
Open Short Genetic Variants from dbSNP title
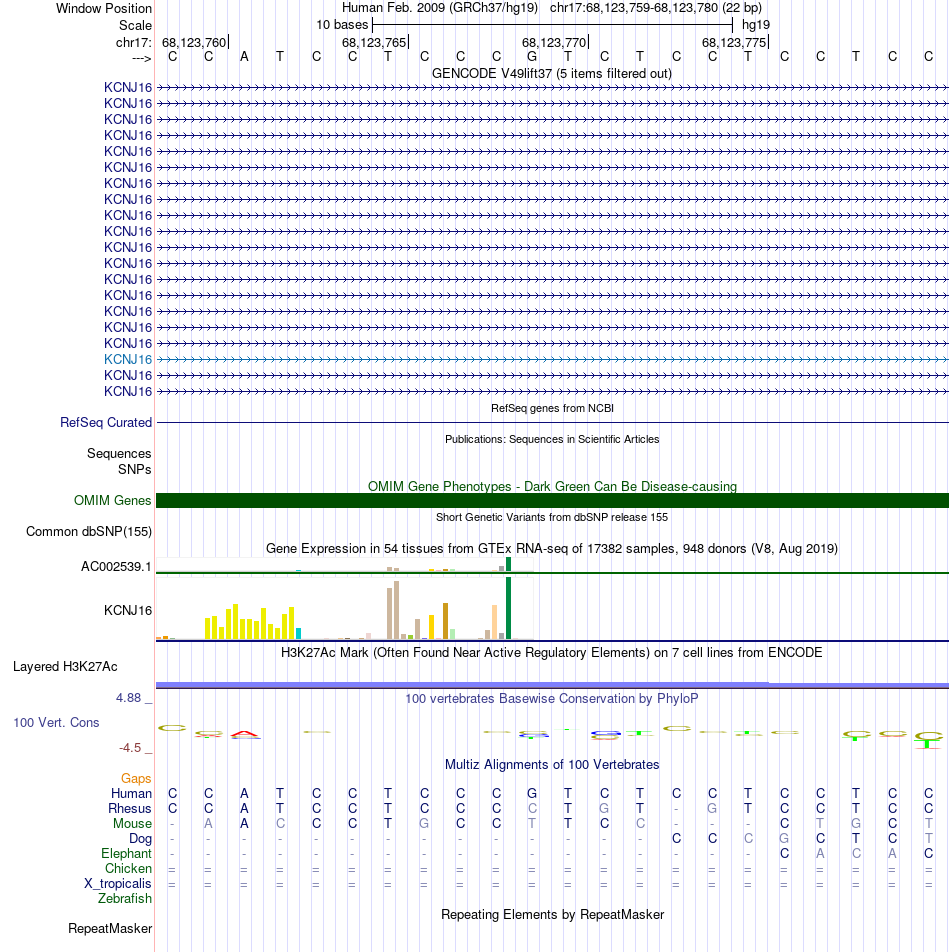point(552,517)
